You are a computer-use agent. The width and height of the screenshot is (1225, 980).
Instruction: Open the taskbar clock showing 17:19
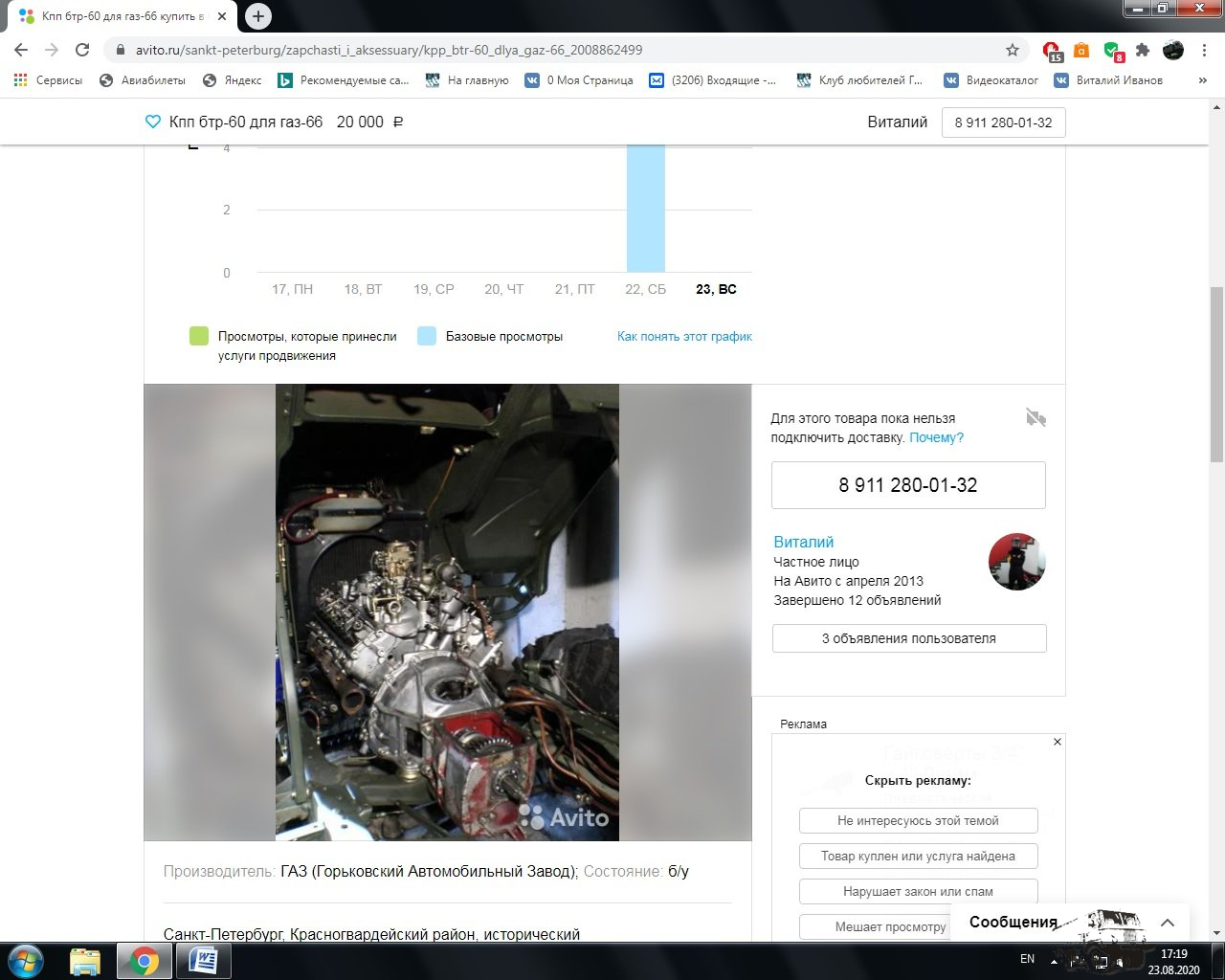(x=1173, y=961)
